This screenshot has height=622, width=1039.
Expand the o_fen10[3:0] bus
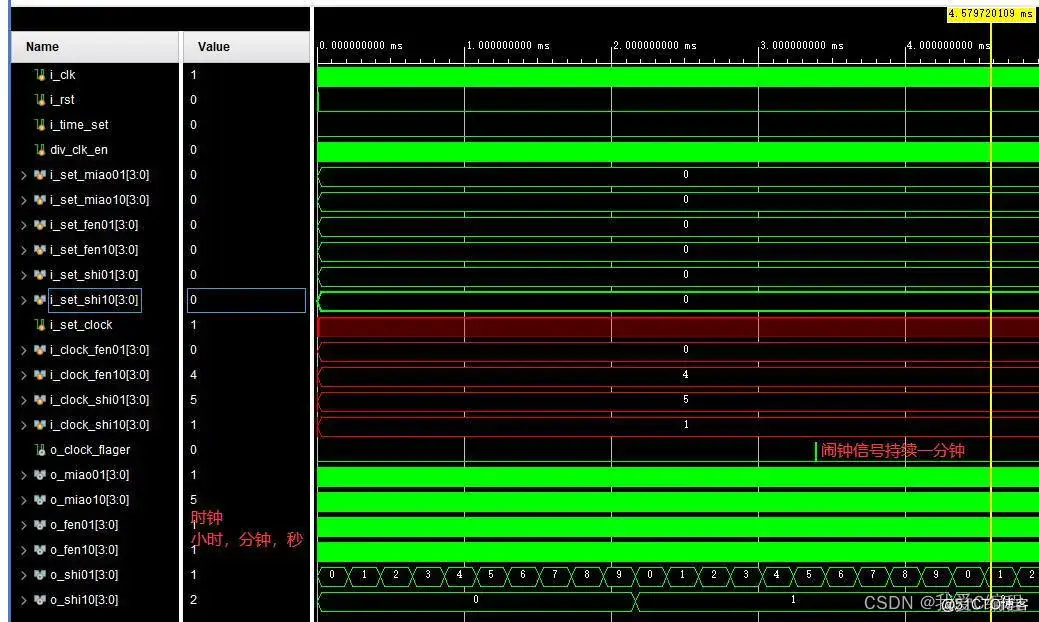tap(22, 549)
